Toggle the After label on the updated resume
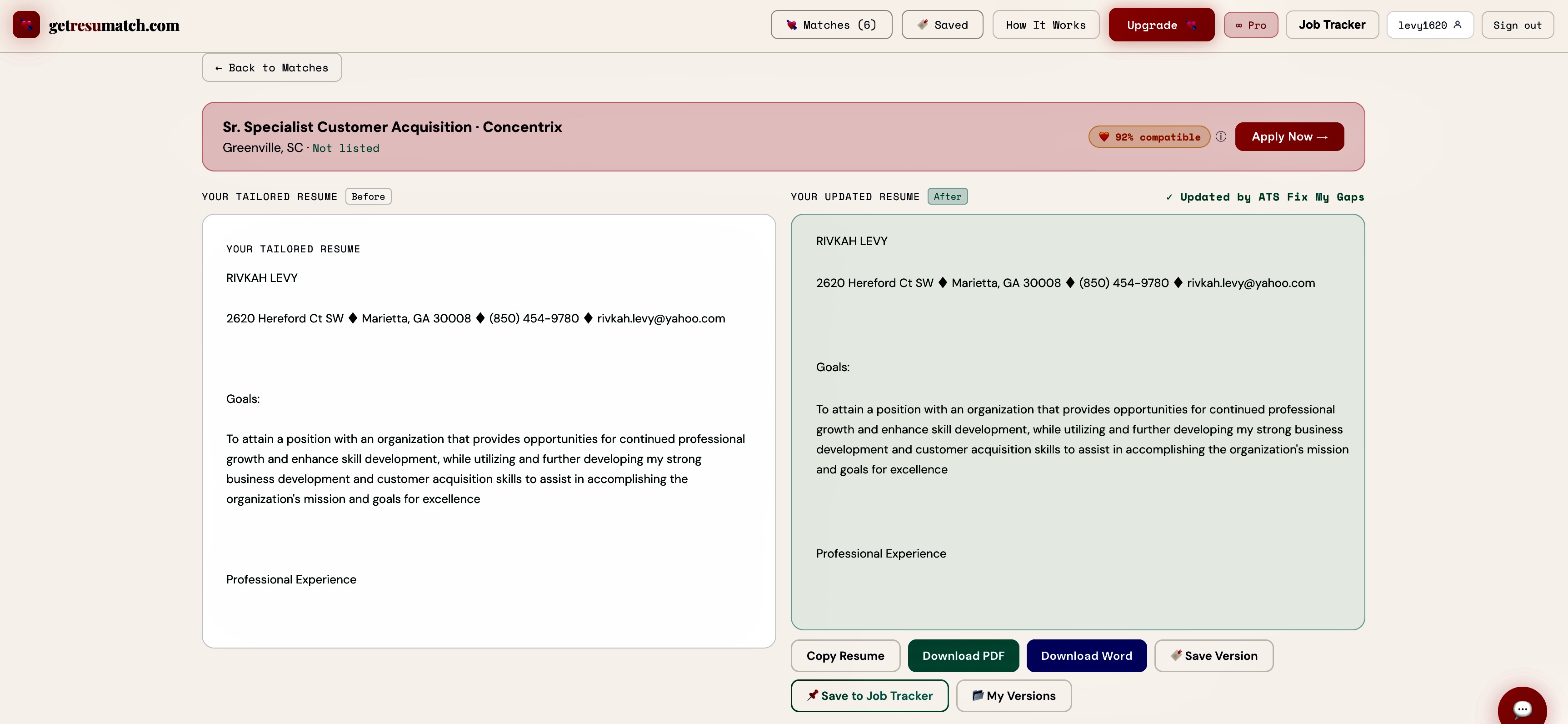Viewport: 1568px width, 724px height. (x=947, y=196)
